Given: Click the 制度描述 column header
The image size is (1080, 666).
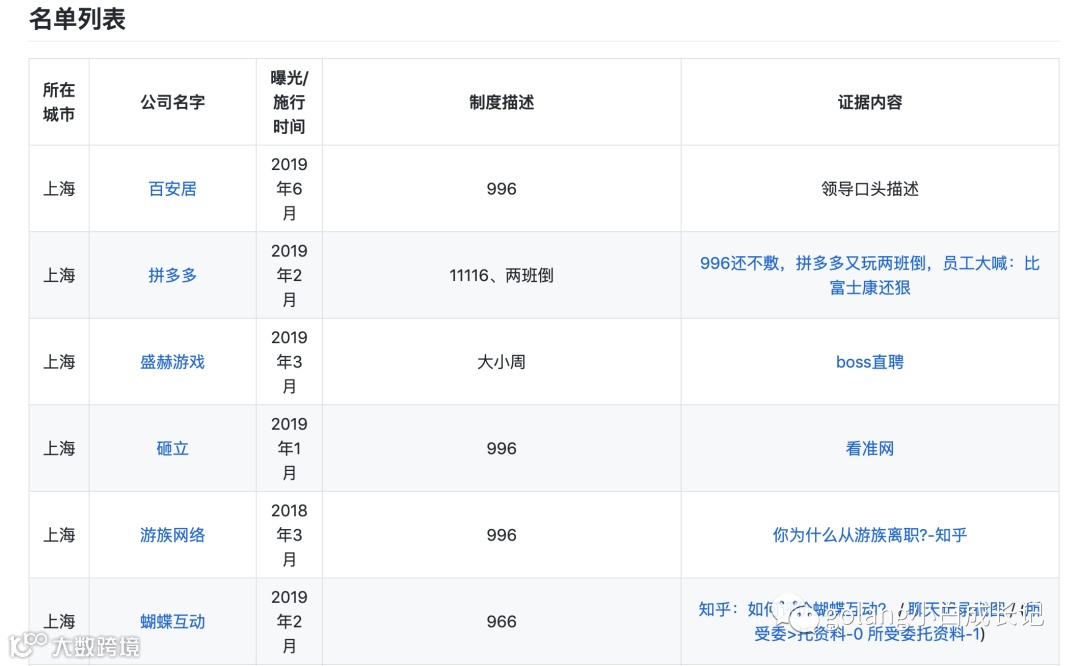Looking at the screenshot, I should [501, 102].
